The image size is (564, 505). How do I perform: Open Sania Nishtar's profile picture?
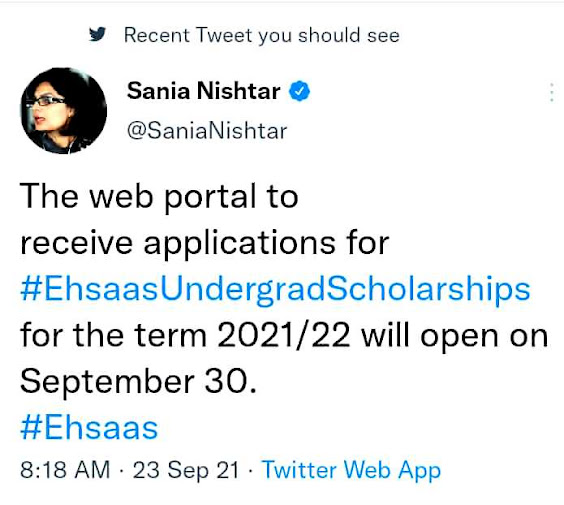[64, 111]
